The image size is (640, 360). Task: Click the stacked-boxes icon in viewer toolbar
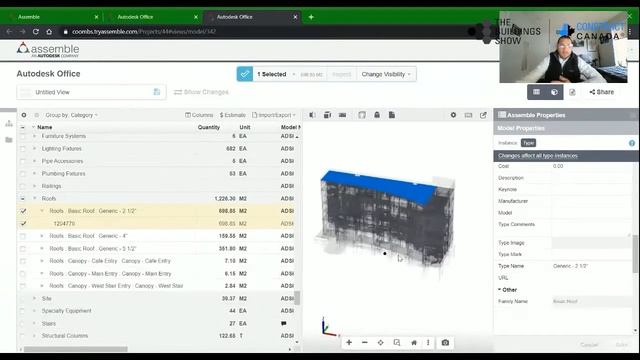pos(327,115)
